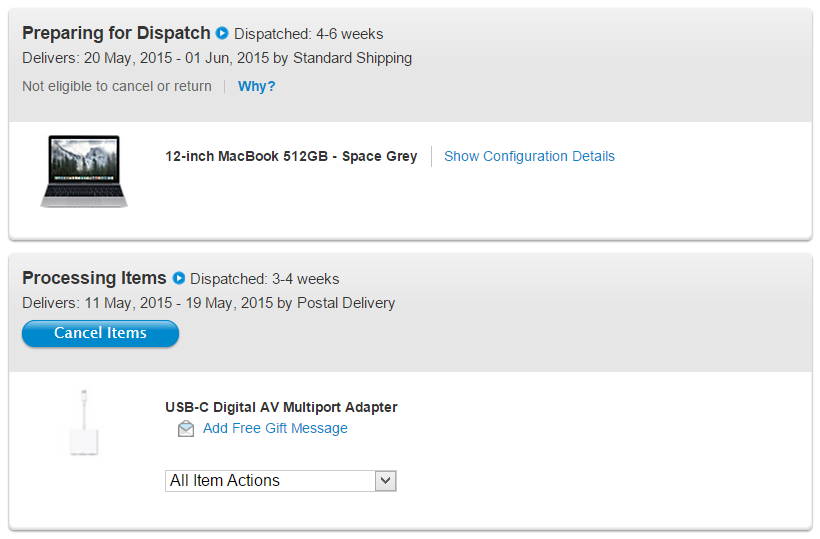The image size is (820, 539).
Task: Click the Standard Shipping delivery dates line
Action: tap(217, 58)
